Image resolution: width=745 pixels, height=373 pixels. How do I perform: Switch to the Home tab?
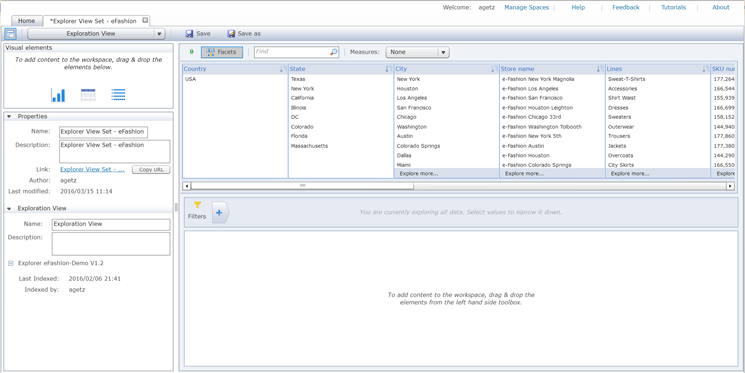(x=27, y=21)
